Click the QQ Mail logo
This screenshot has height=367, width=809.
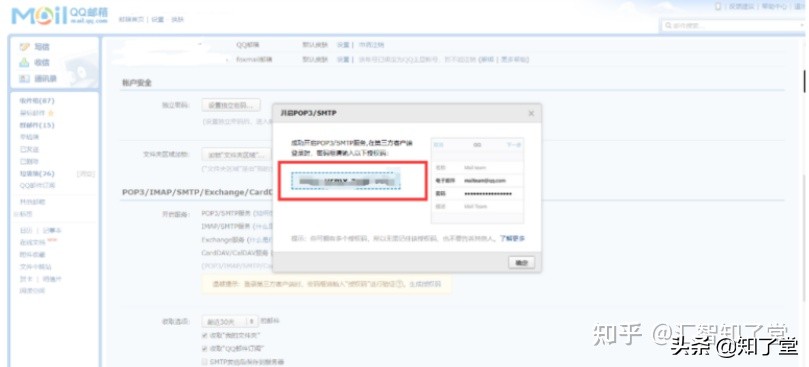59,16
